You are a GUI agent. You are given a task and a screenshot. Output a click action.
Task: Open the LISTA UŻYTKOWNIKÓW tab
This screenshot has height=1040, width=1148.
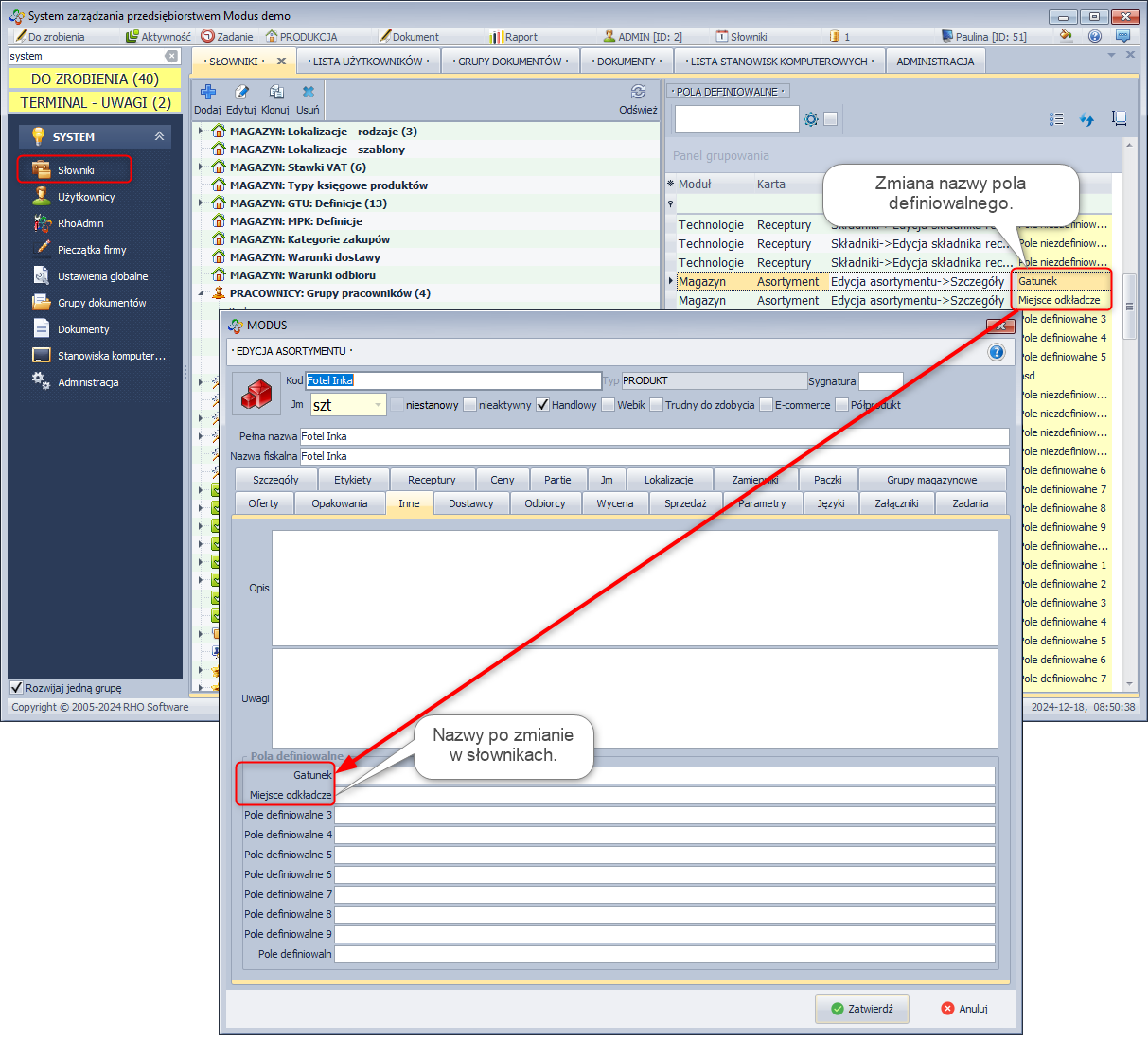[370, 62]
